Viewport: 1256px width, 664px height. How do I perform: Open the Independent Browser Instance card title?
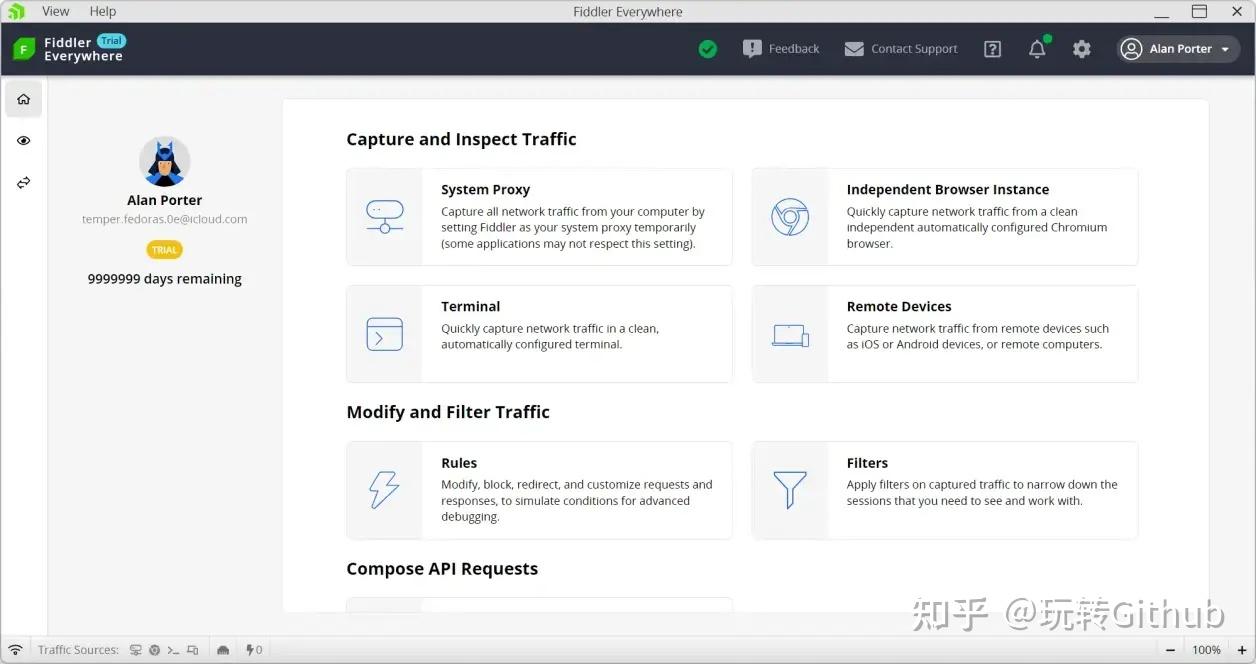point(948,190)
